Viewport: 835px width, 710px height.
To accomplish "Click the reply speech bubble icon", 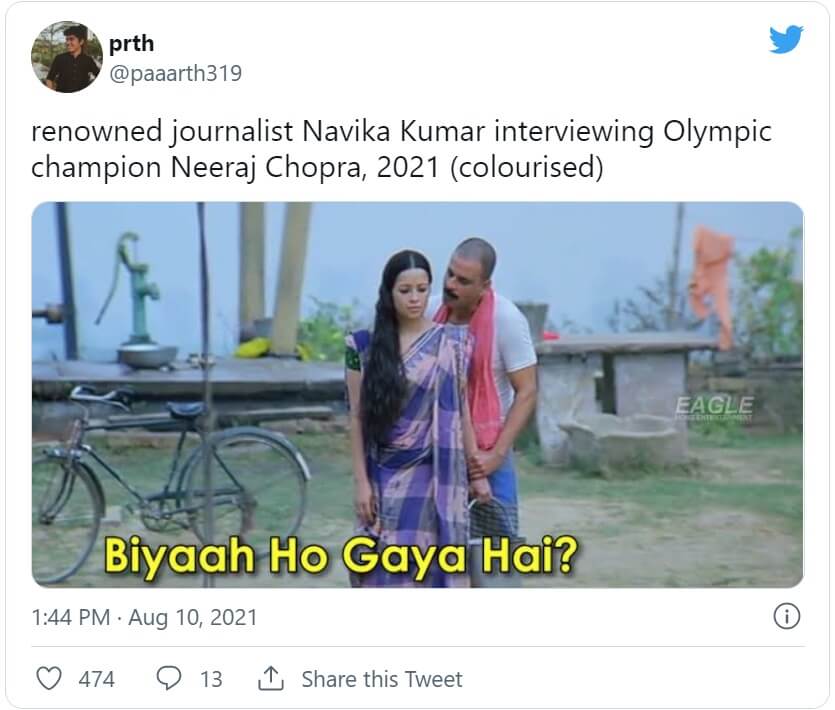I will click(x=171, y=679).
